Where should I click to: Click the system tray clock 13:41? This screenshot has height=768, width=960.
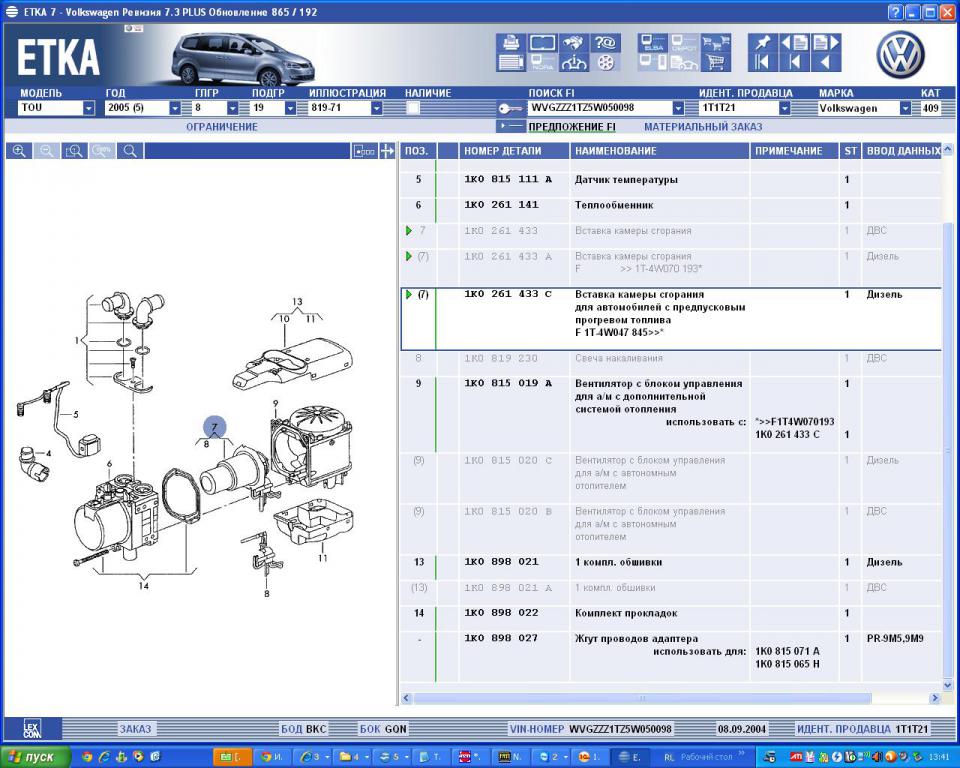(x=939, y=757)
